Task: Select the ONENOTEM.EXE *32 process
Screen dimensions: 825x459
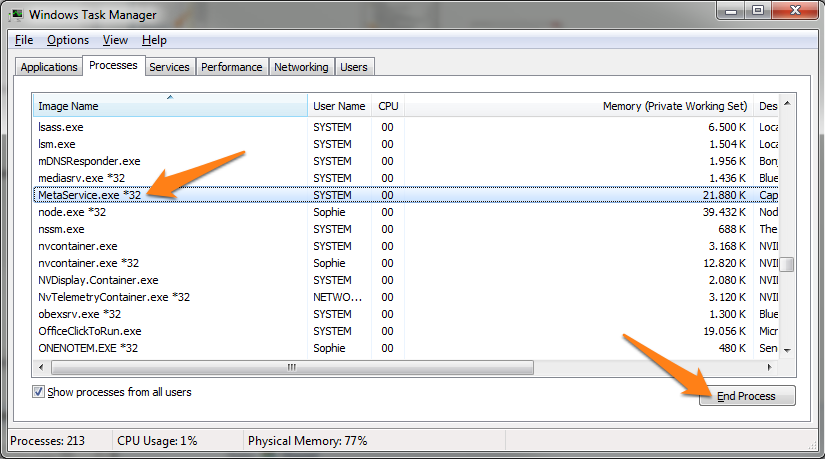Action: click(x=405, y=348)
